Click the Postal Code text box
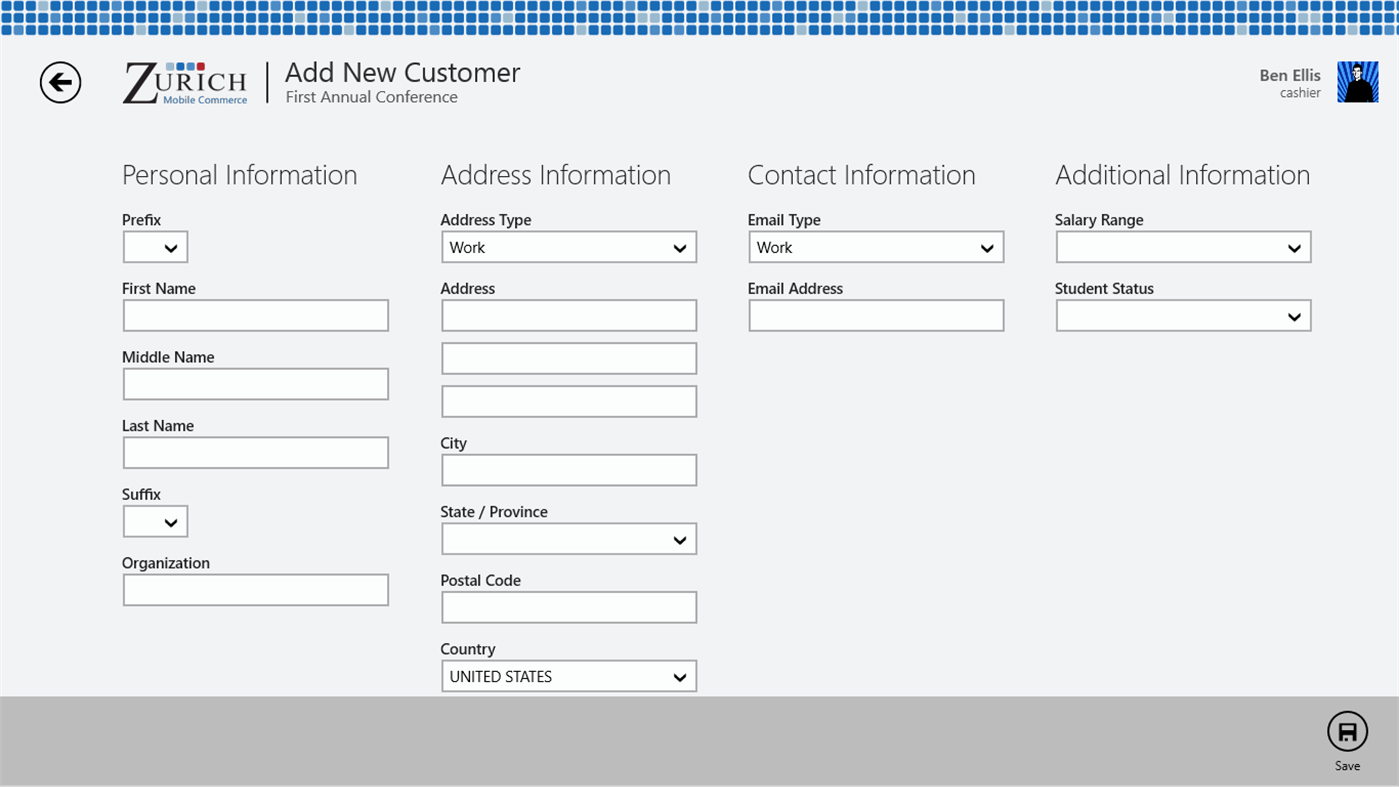Screen dimensions: 1399x787 click(x=568, y=606)
